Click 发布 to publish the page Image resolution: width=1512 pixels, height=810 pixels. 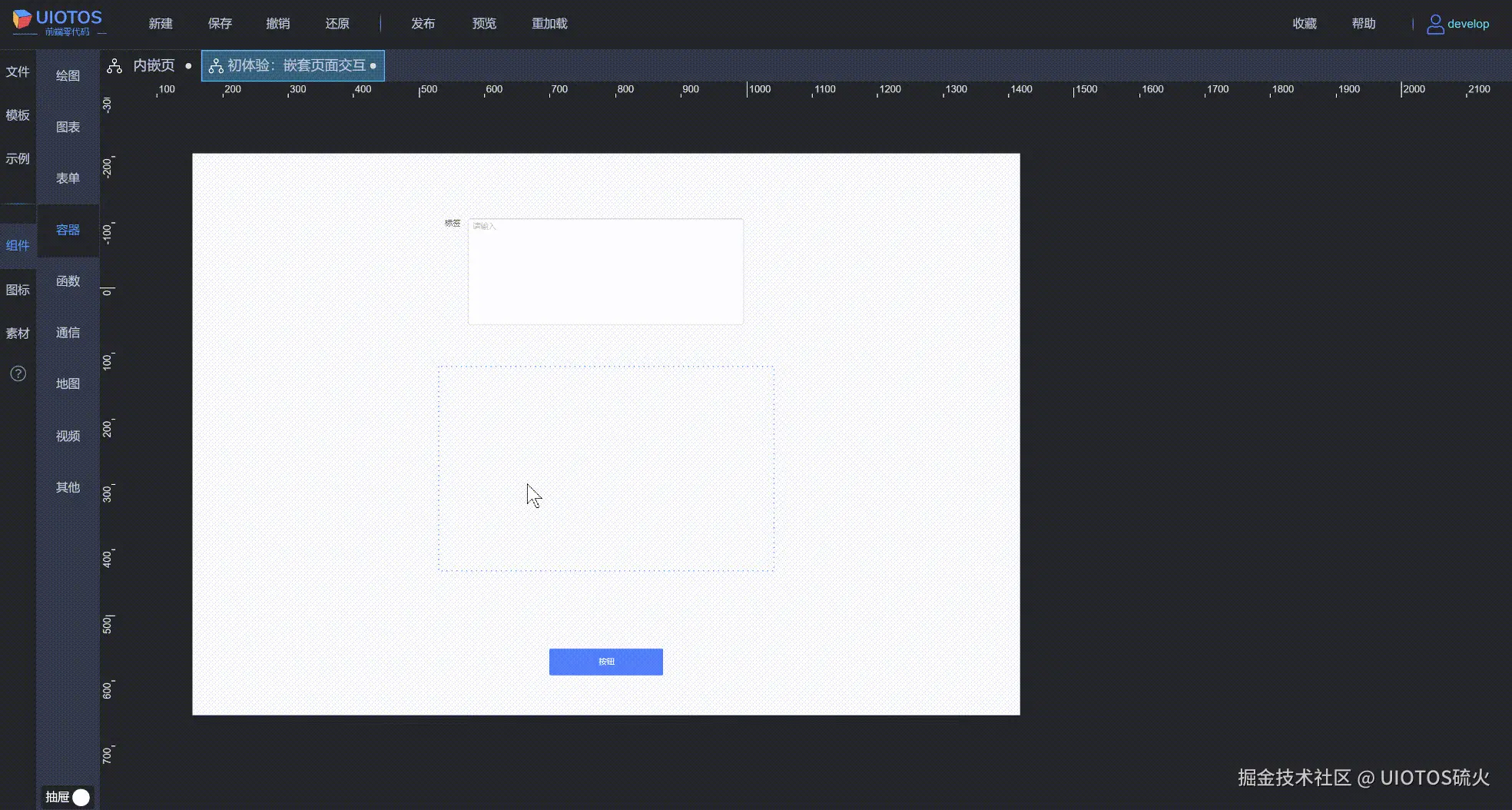point(422,23)
